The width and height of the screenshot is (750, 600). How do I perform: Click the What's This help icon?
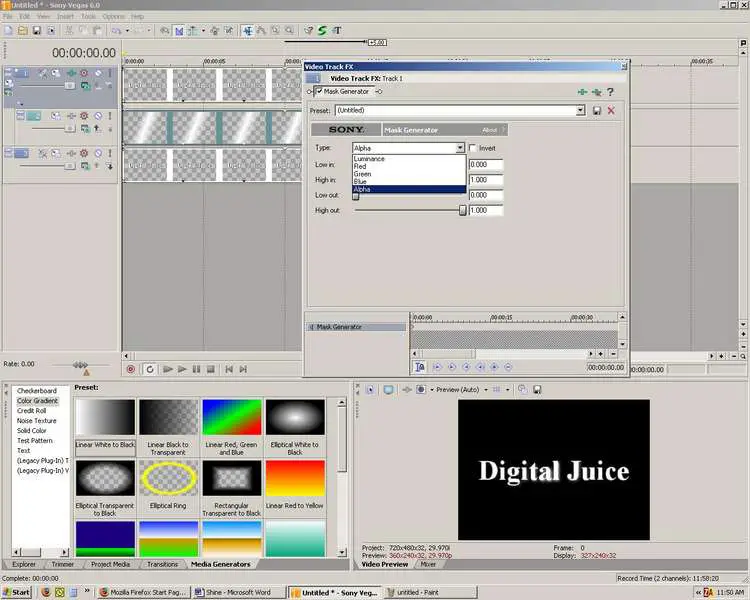pos(309,31)
